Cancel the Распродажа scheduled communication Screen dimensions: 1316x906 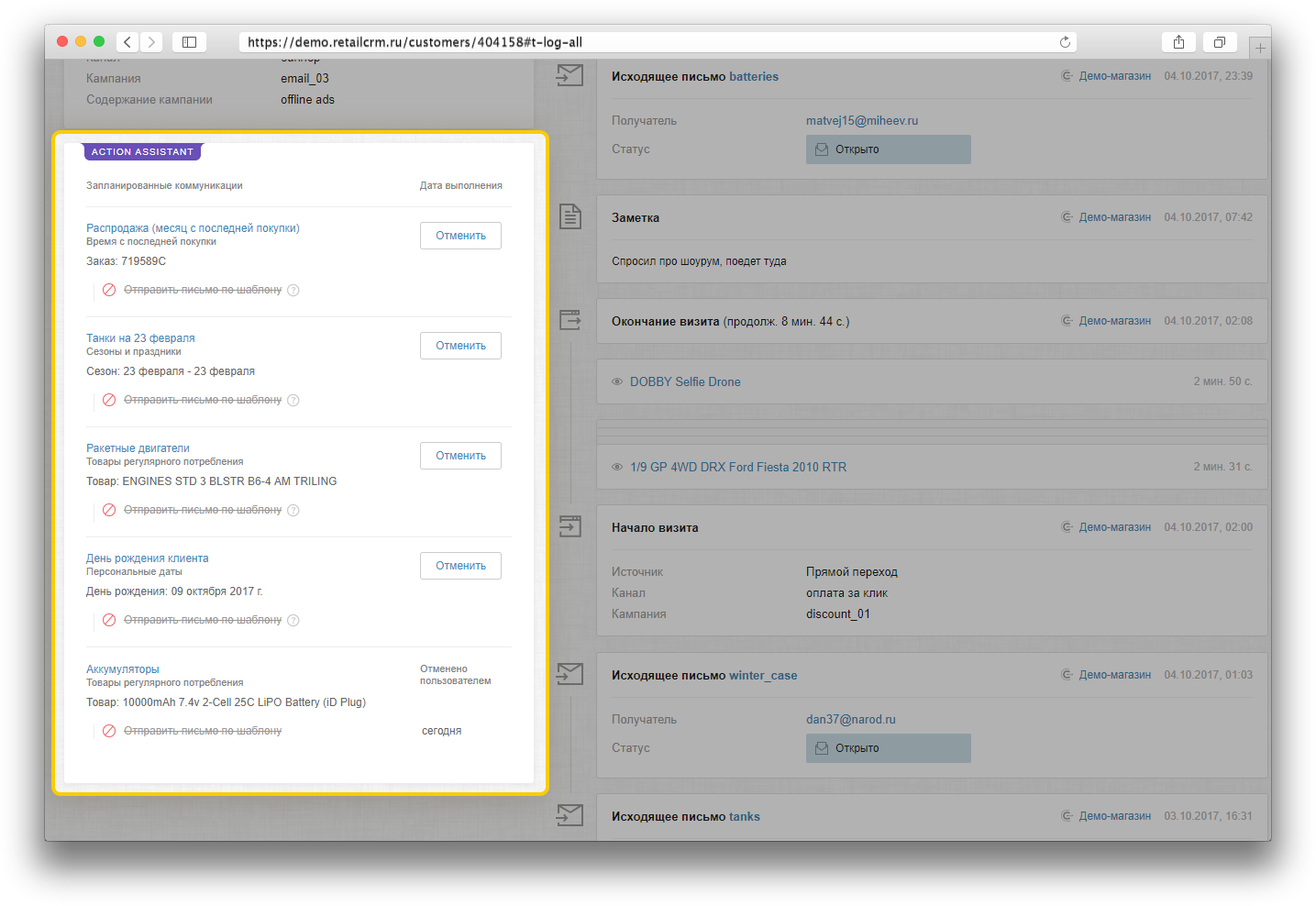click(460, 236)
